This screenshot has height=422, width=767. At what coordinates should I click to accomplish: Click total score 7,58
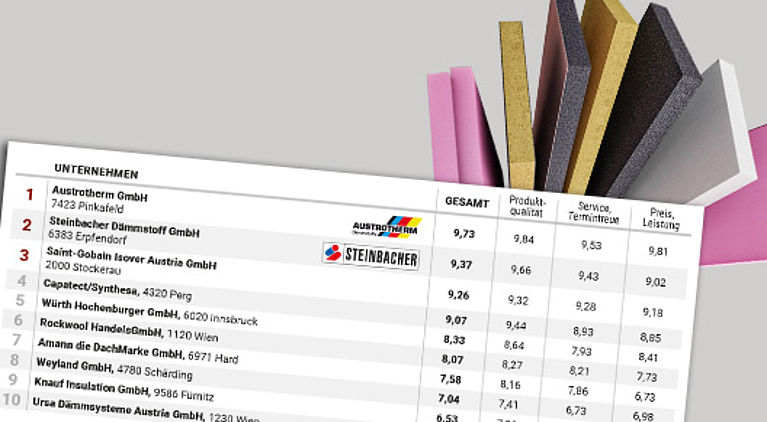[450, 379]
